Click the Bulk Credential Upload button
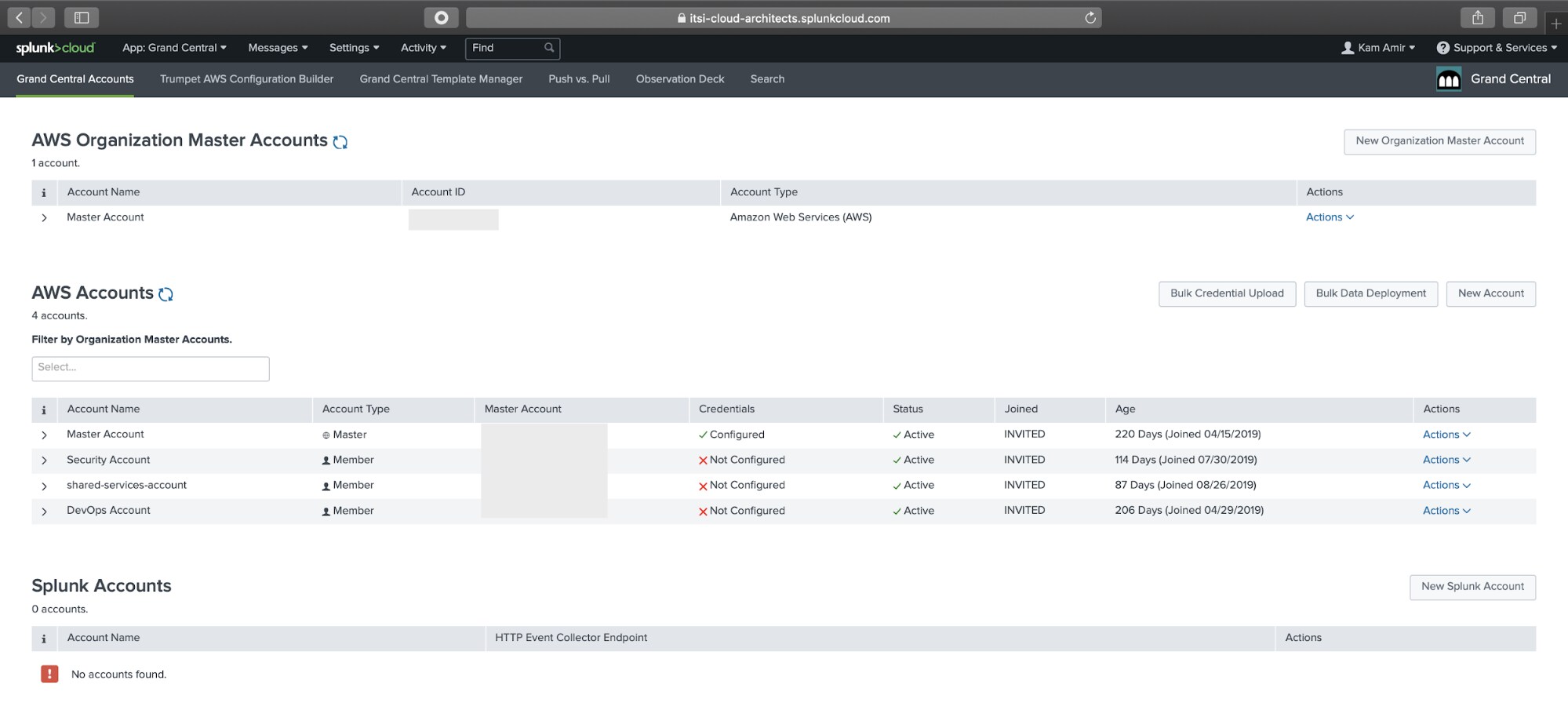Image resolution: width=1568 pixels, height=710 pixels. pos(1227,293)
